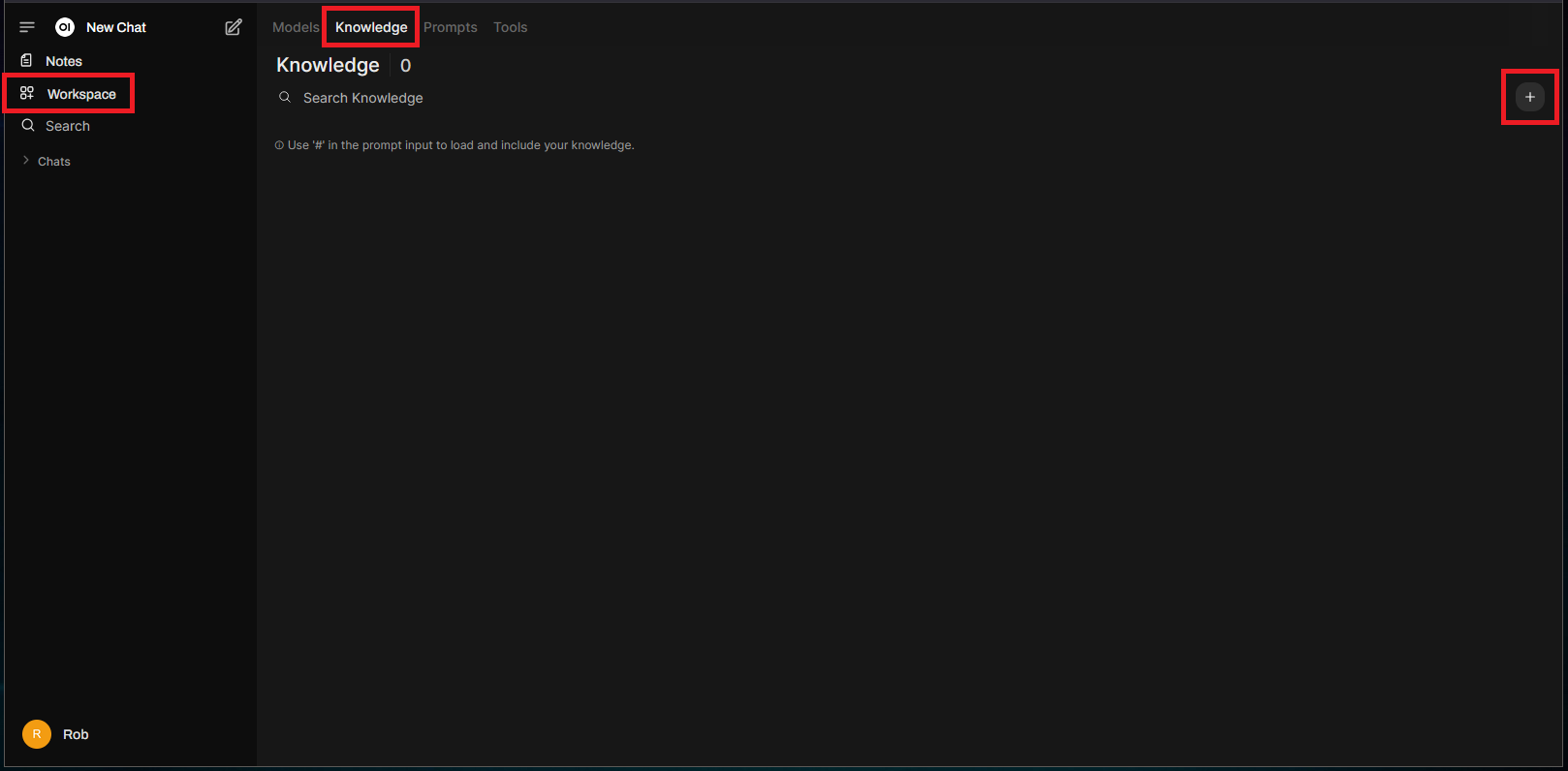Image resolution: width=1568 pixels, height=771 pixels.
Task: Switch to the Knowledge tab
Action: click(371, 27)
